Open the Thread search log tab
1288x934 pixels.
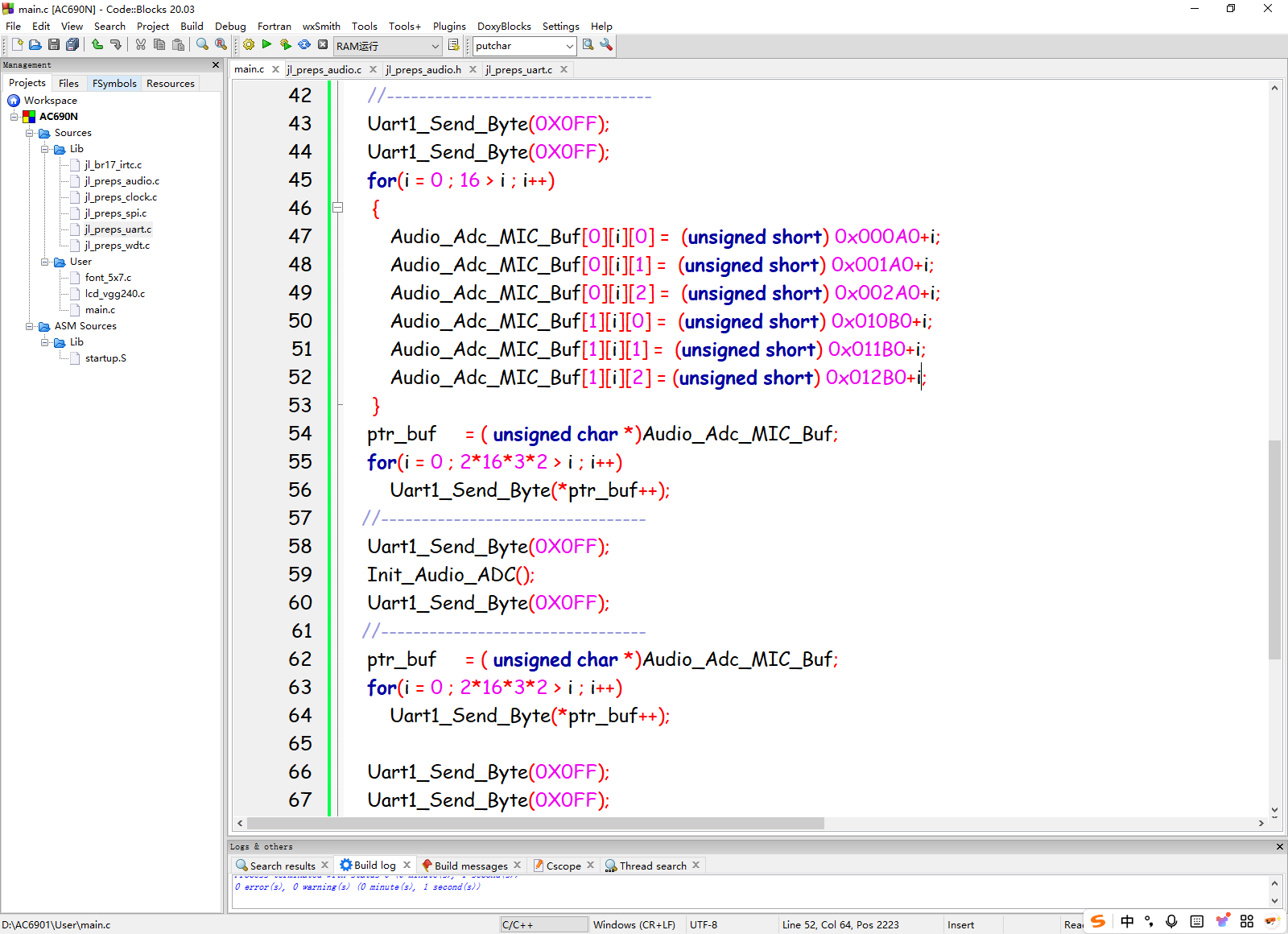pos(653,866)
